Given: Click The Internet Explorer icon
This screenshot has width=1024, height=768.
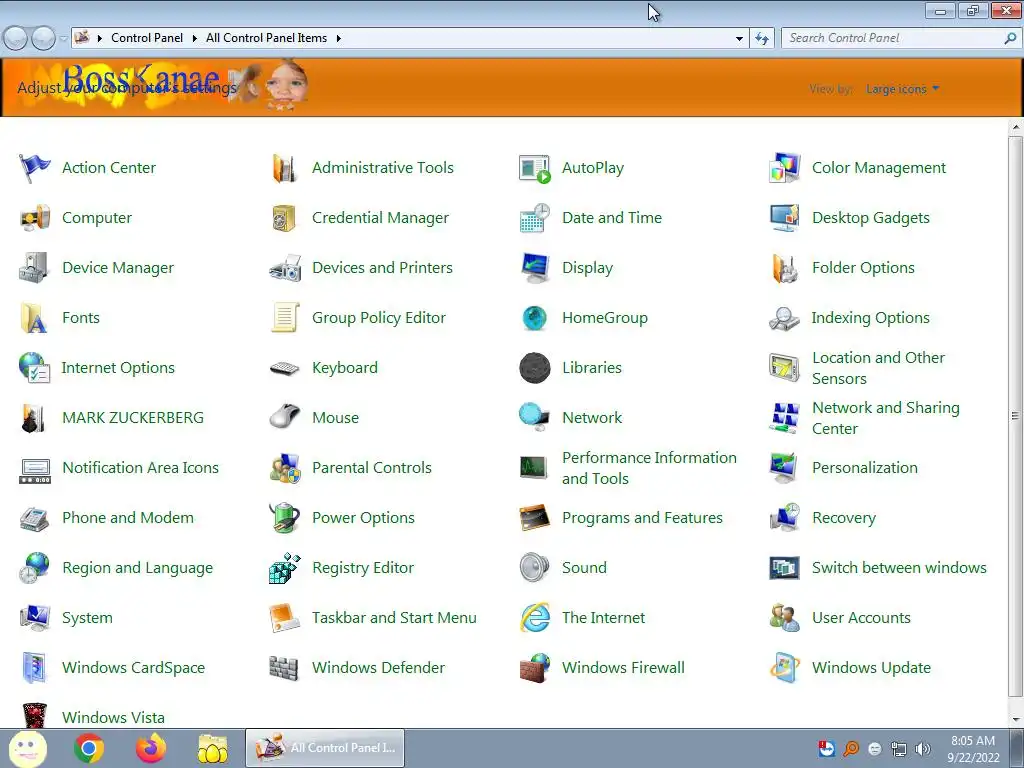Looking at the screenshot, I should click(x=535, y=618).
